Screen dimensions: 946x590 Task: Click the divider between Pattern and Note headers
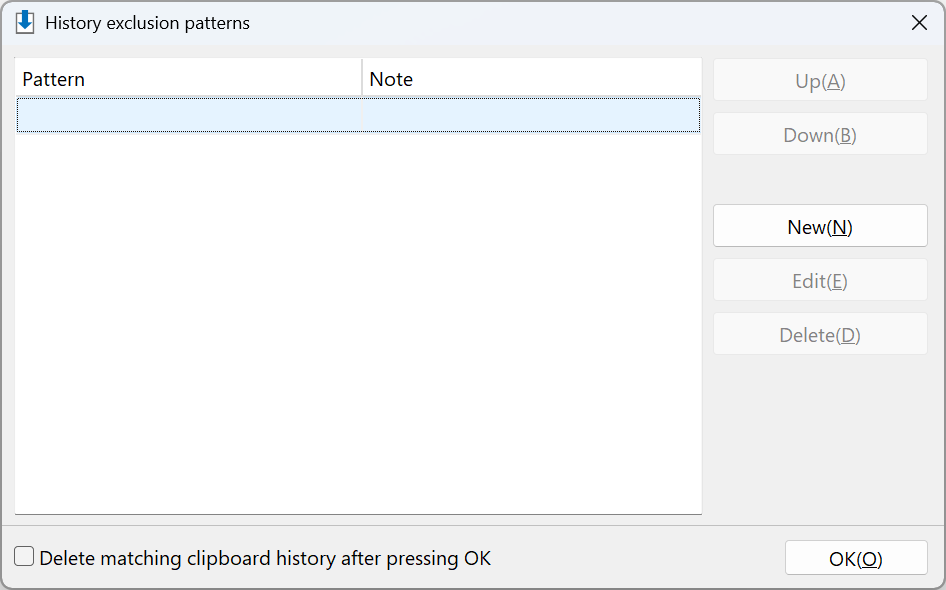point(362,78)
